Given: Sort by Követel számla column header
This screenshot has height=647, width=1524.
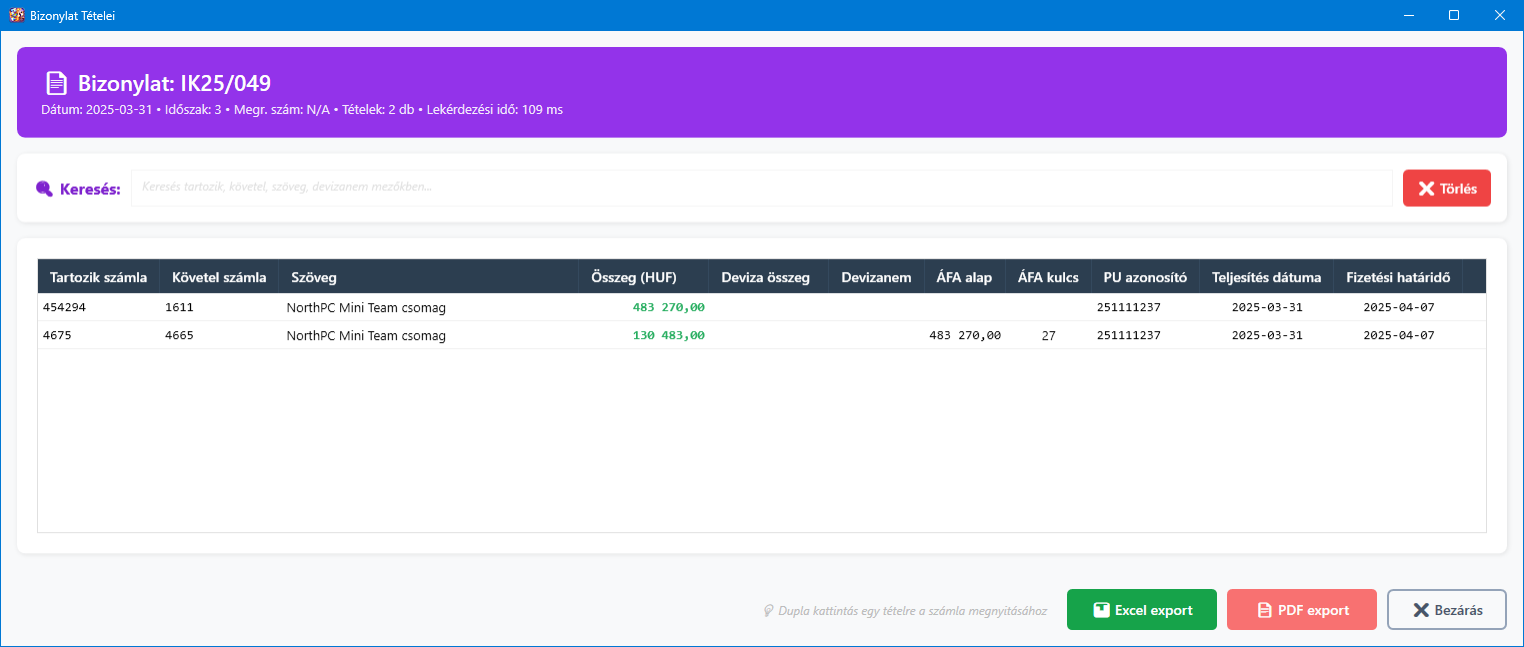Looking at the screenshot, I should coord(218,277).
